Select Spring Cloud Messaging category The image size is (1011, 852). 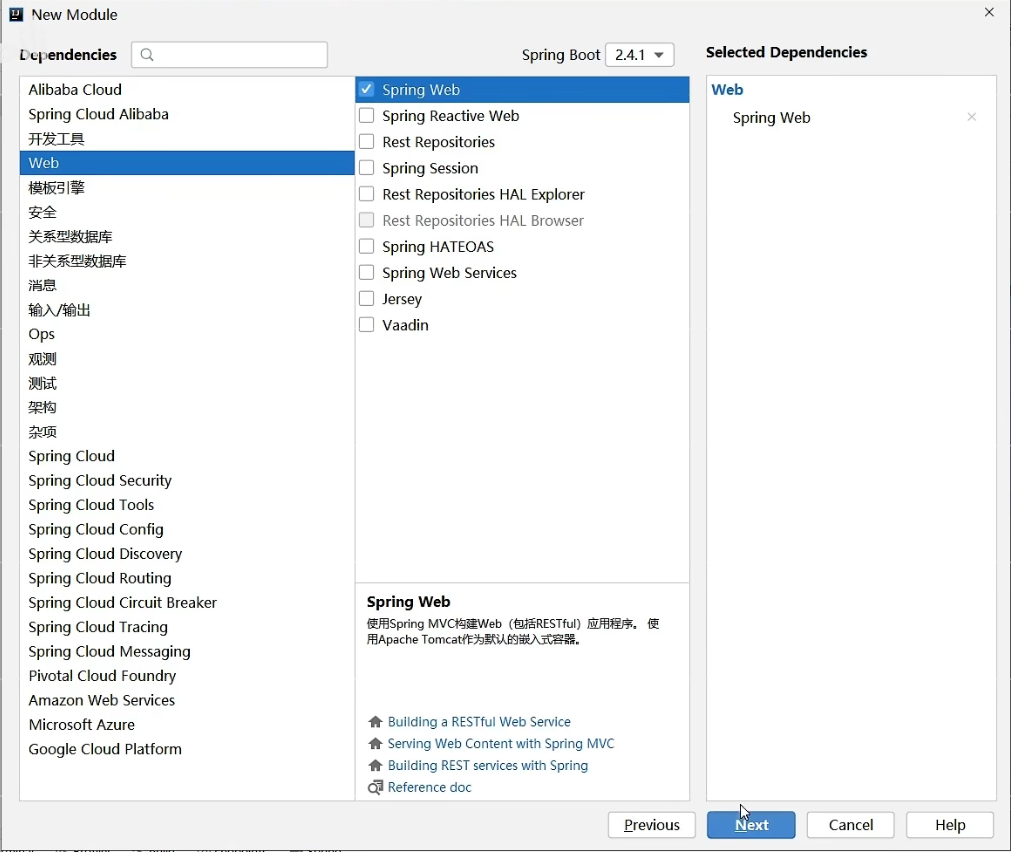pos(187,651)
